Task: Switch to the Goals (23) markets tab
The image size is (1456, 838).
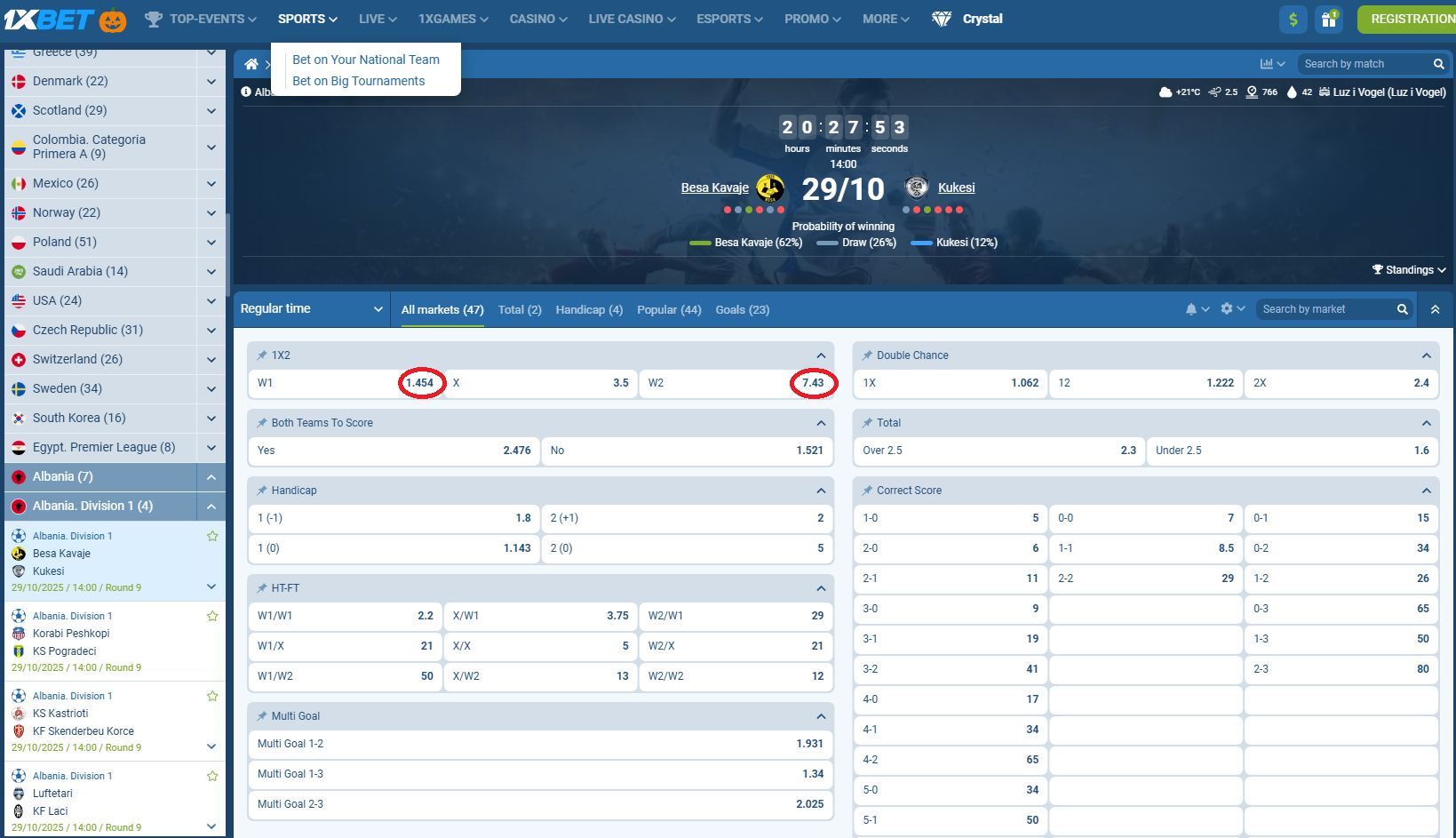Action: (742, 309)
